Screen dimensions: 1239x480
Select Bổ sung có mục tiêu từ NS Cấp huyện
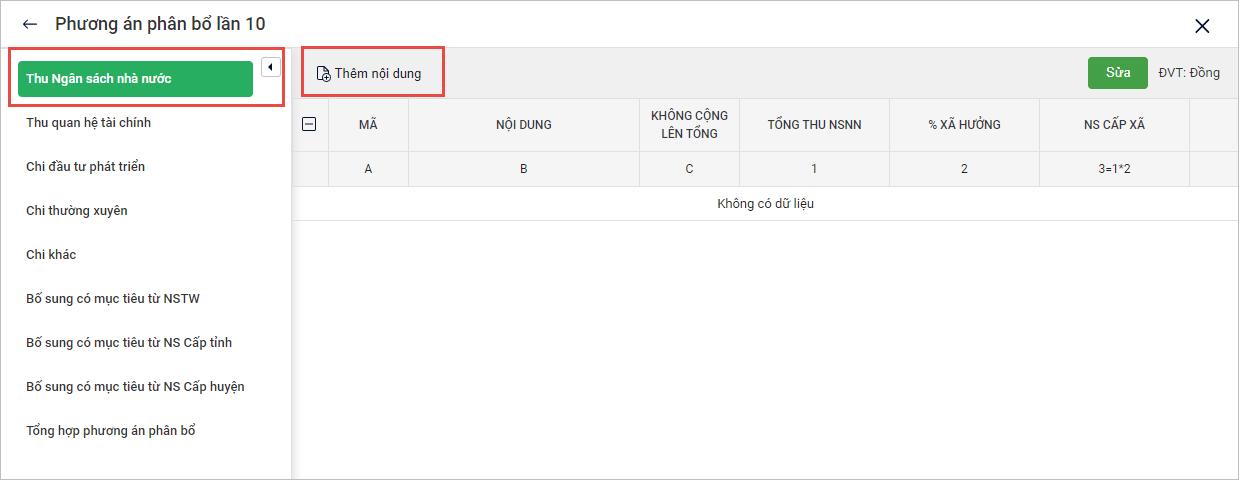coord(135,387)
